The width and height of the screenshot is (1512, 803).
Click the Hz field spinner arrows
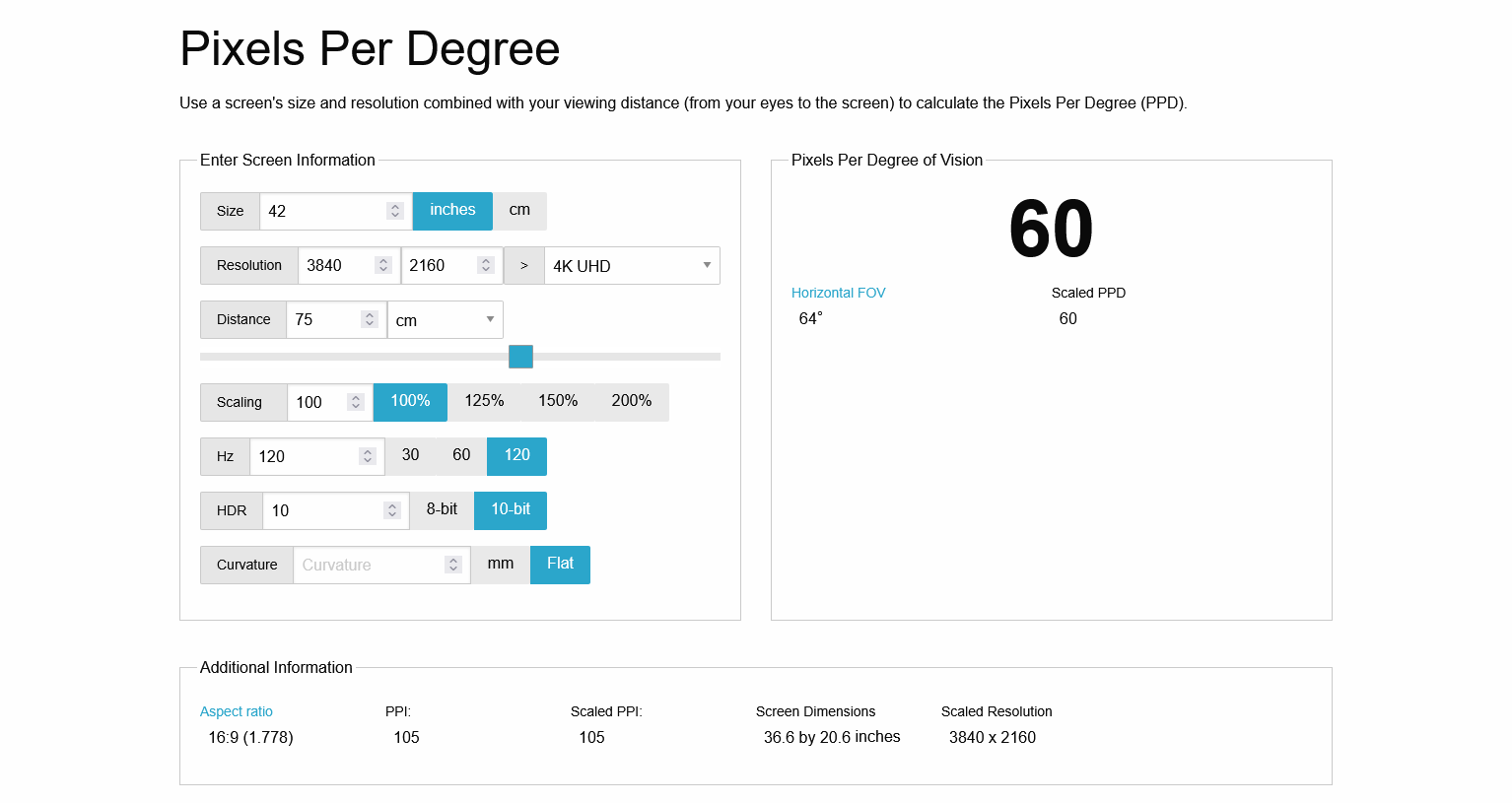(368, 456)
